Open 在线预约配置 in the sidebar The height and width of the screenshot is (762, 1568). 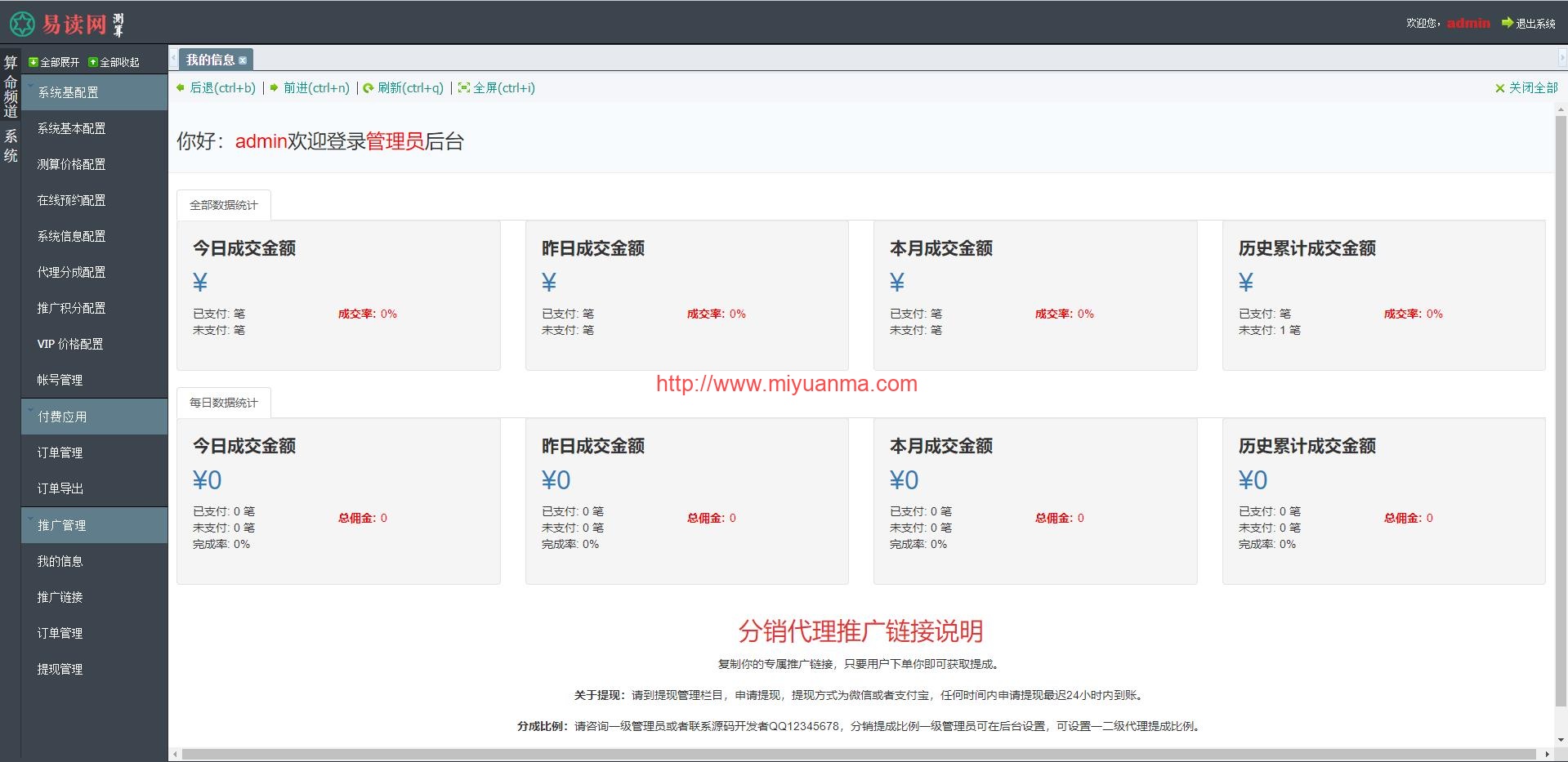click(x=71, y=201)
